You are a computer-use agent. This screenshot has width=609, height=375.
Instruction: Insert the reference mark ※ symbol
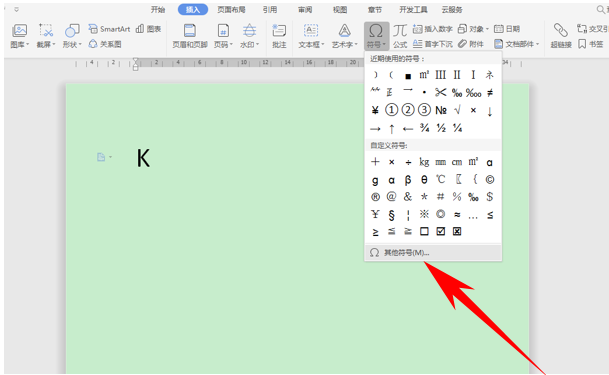424,214
